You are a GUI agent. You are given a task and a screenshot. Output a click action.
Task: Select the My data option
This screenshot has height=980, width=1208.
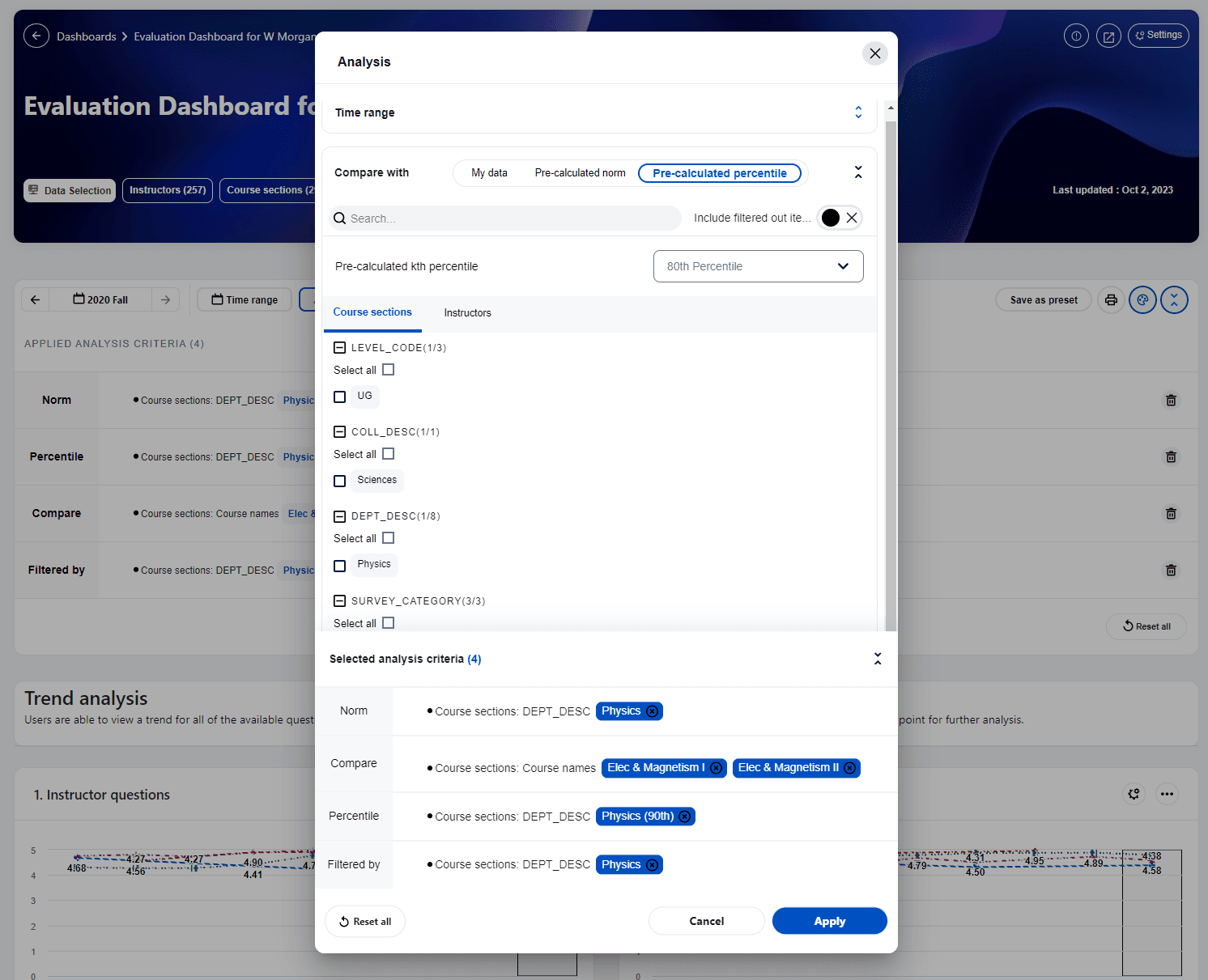click(x=489, y=173)
